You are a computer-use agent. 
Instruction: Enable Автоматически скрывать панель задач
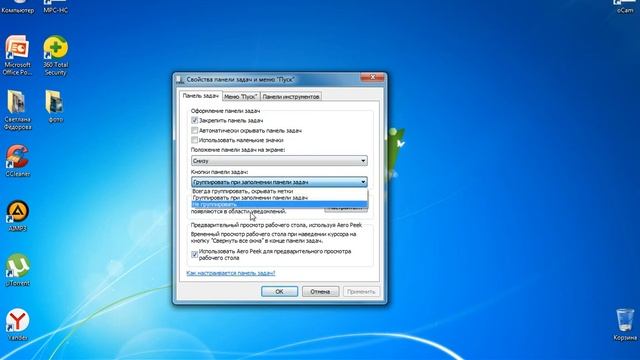point(194,131)
